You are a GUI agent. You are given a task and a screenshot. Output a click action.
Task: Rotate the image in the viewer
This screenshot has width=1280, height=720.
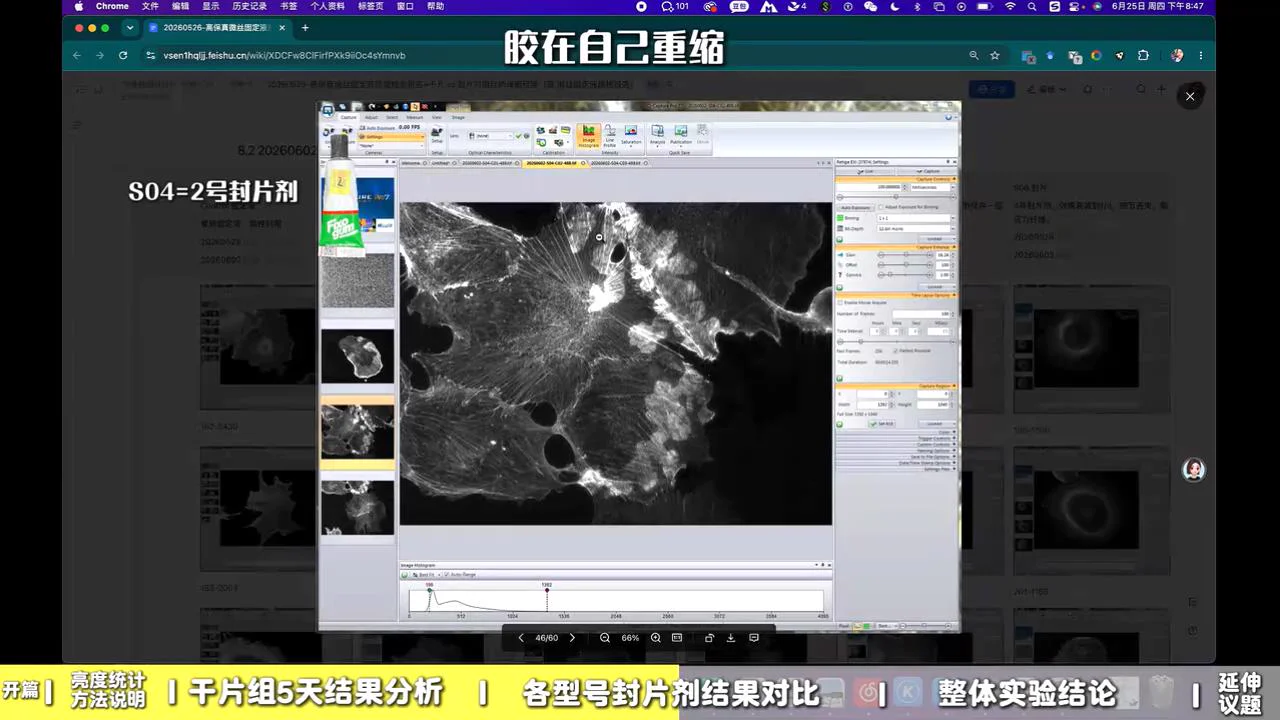pyautogui.click(x=709, y=638)
